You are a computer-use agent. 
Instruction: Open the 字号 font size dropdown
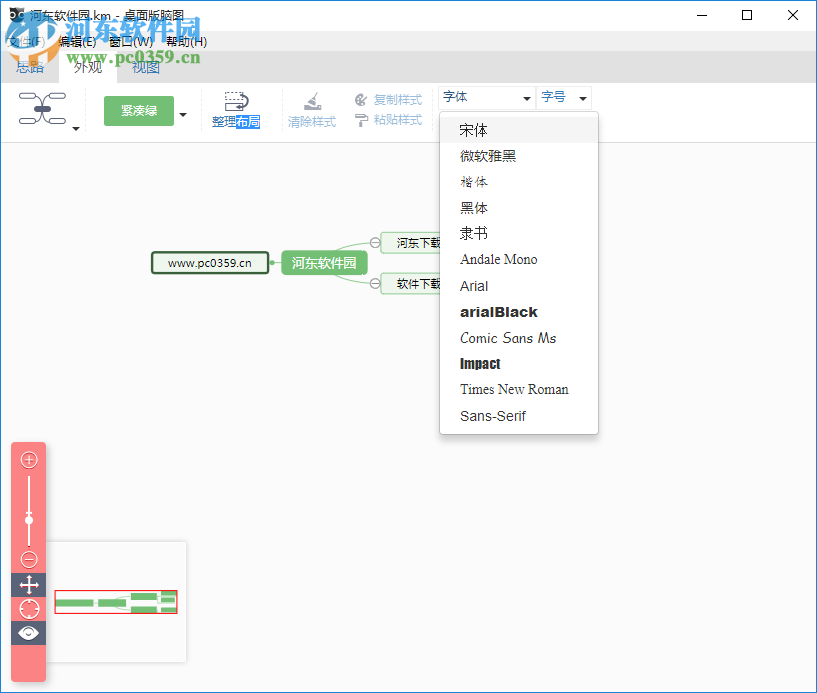click(563, 97)
